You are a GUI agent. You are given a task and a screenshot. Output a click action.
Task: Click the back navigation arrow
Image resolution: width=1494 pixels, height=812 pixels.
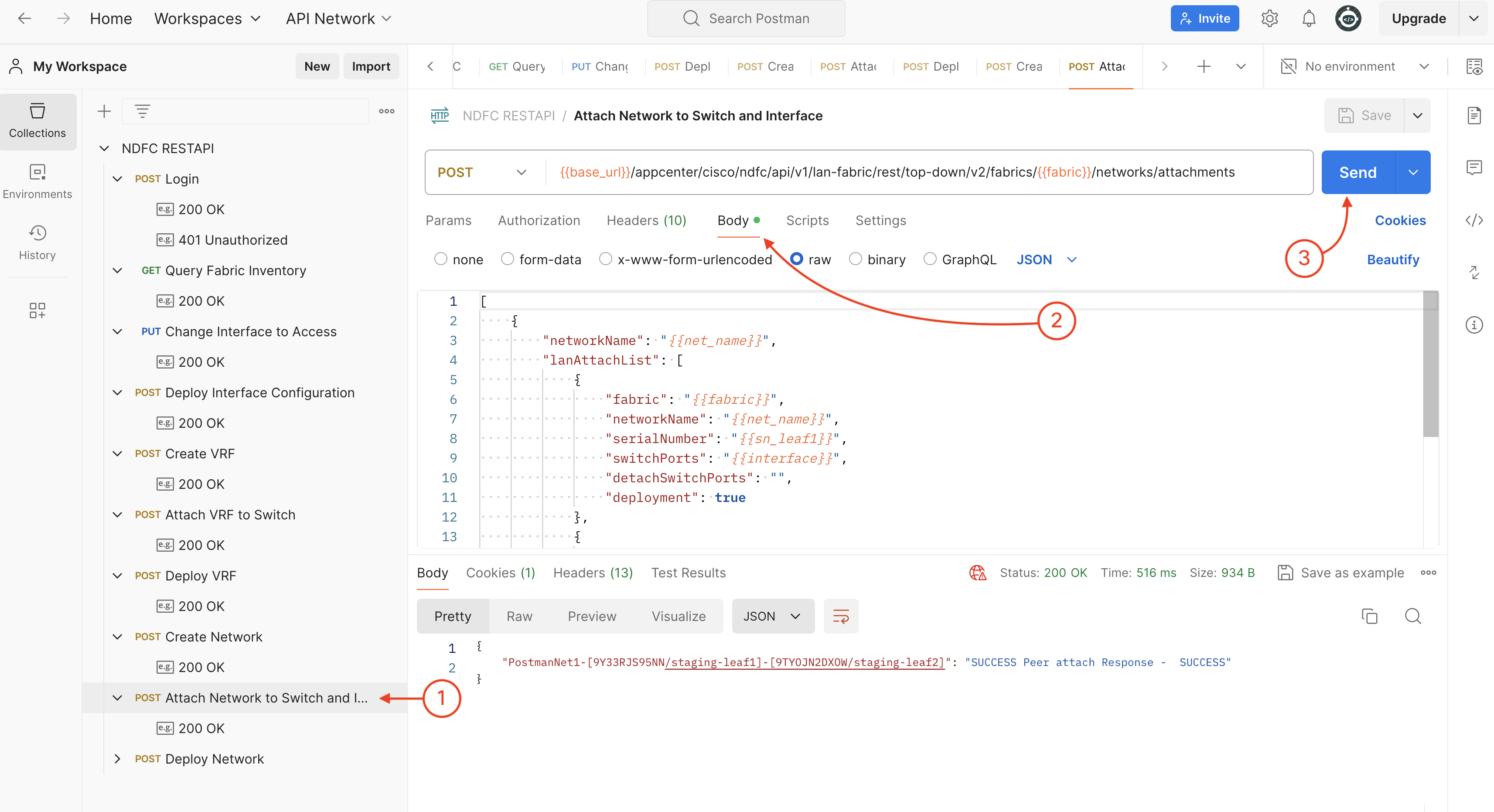(x=24, y=19)
